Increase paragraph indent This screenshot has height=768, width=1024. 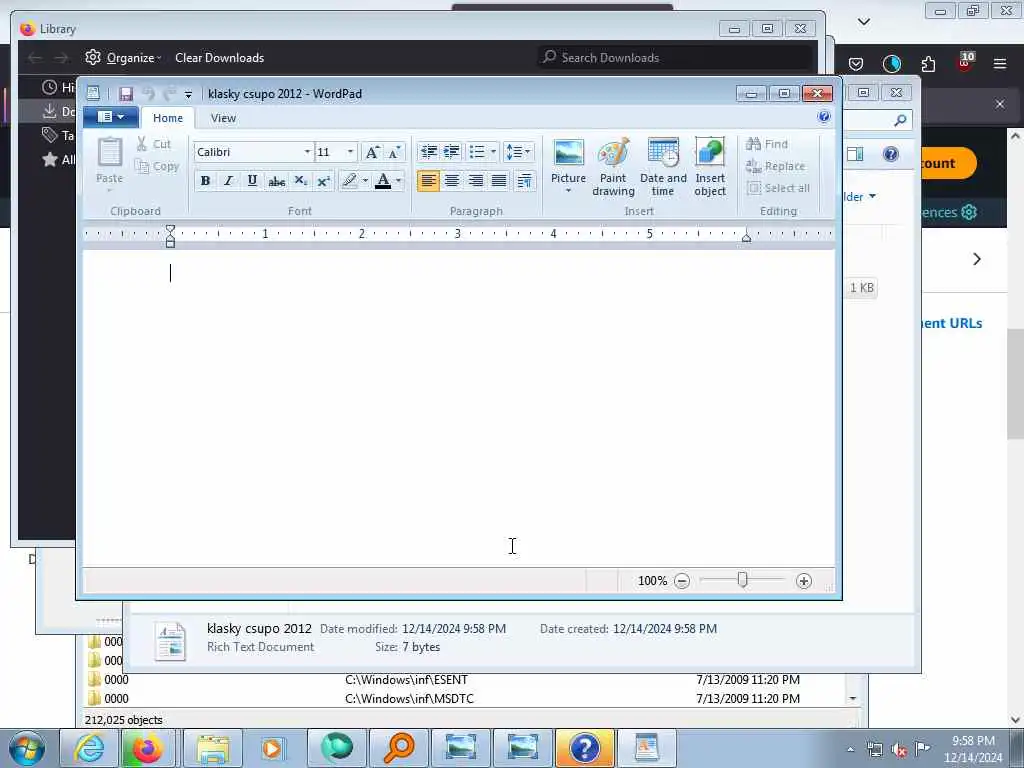coord(452,152)
